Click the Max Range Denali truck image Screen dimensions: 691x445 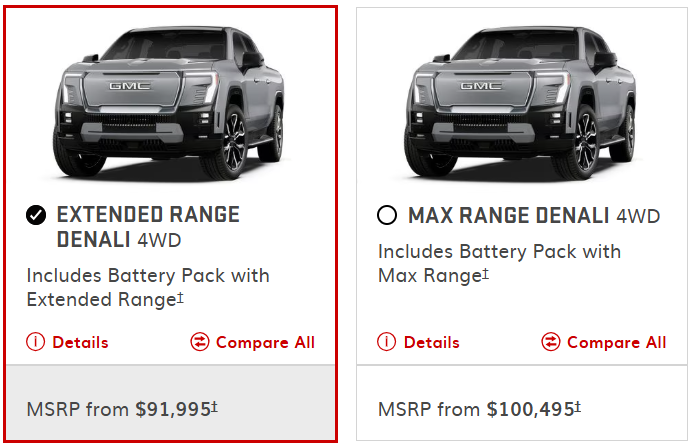click(521, 100)
